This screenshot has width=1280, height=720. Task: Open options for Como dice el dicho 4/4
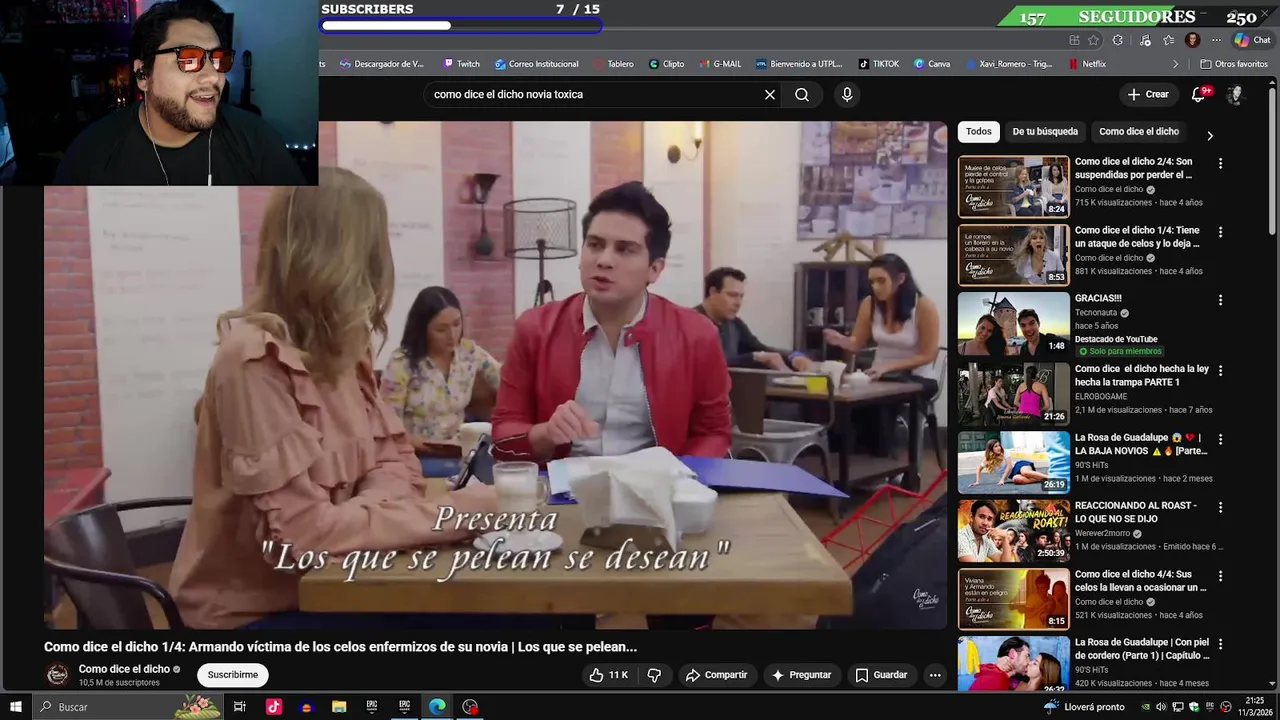[x=1220, y=576]
